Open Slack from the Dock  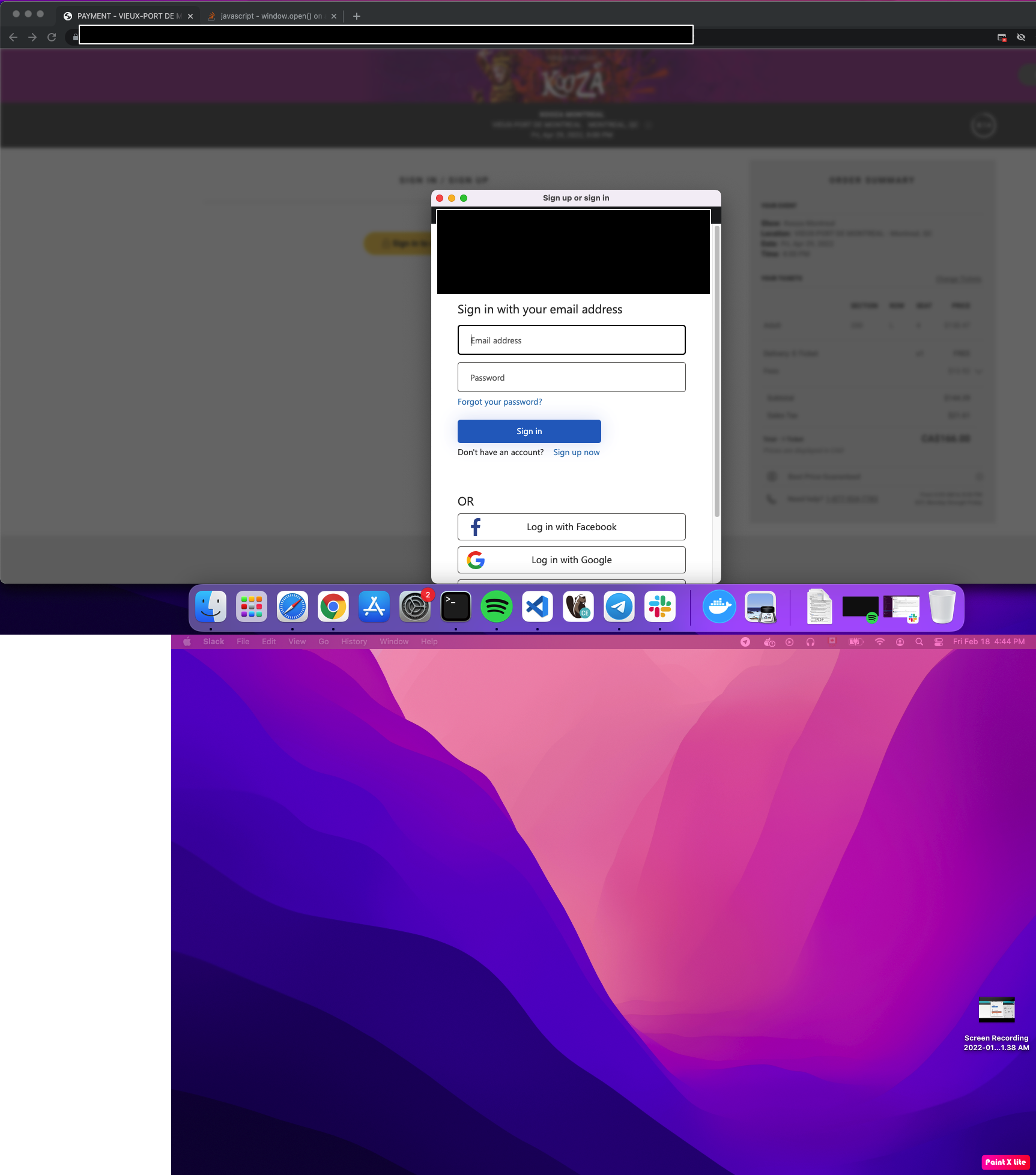click(x=660, y=607)
